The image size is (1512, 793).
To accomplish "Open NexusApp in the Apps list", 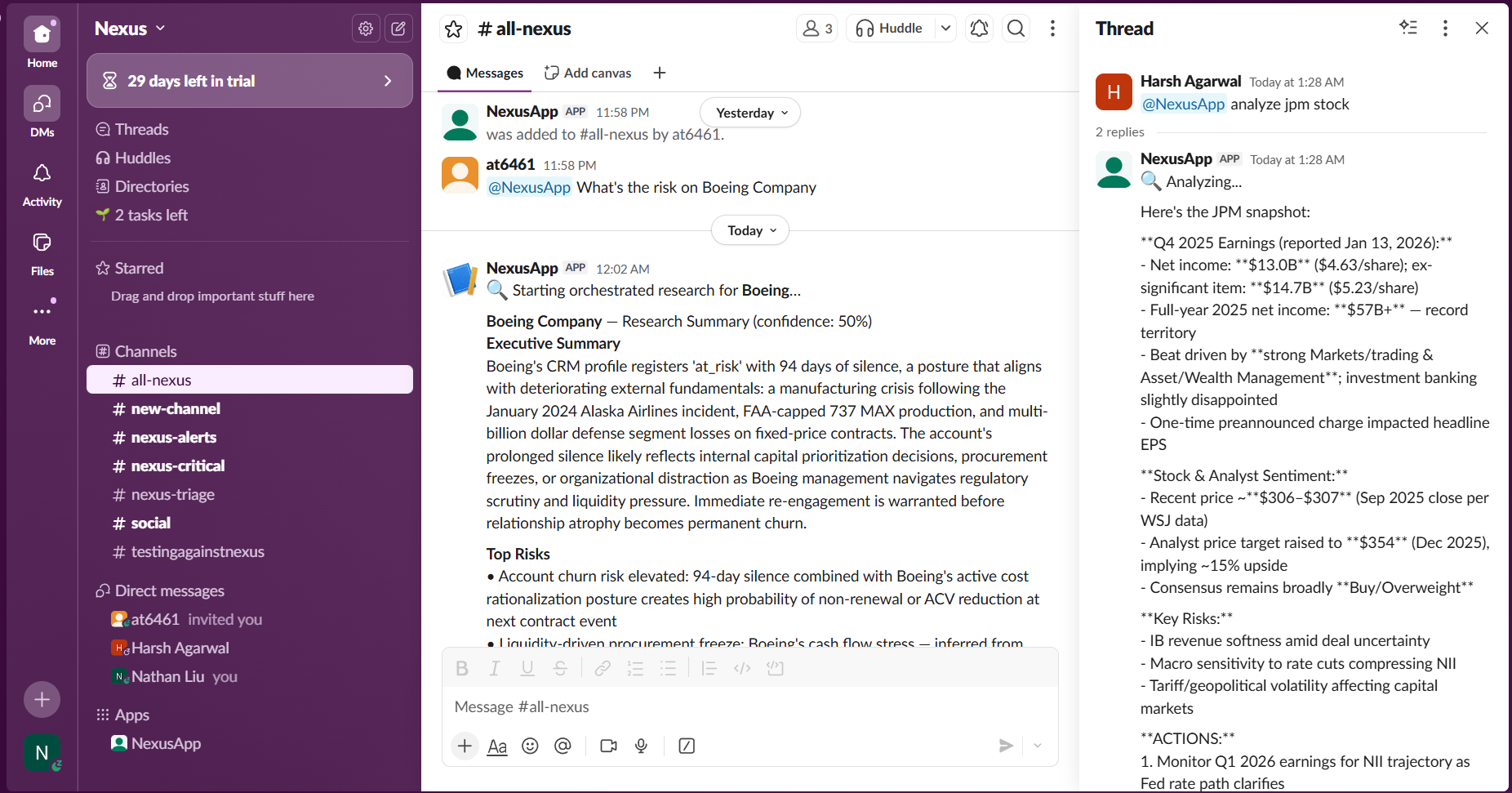I will (250, 743).
